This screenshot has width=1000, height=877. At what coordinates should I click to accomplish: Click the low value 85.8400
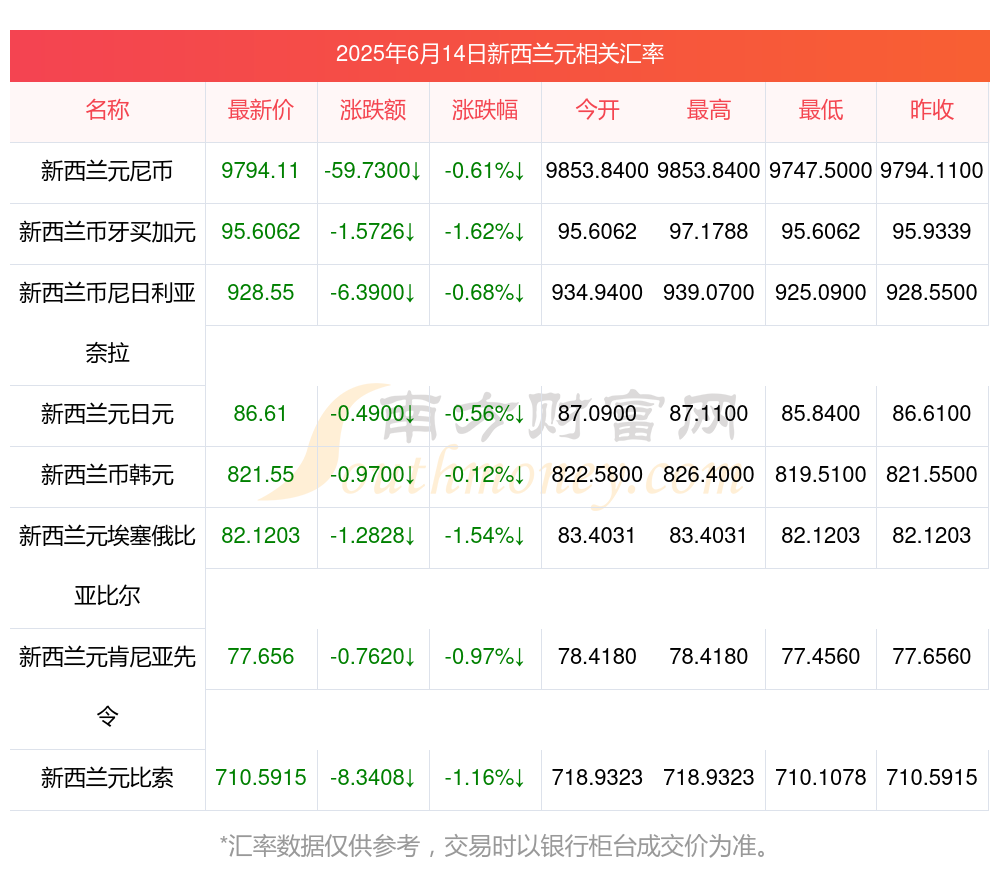pyautogui.click(x=820, y=413)
